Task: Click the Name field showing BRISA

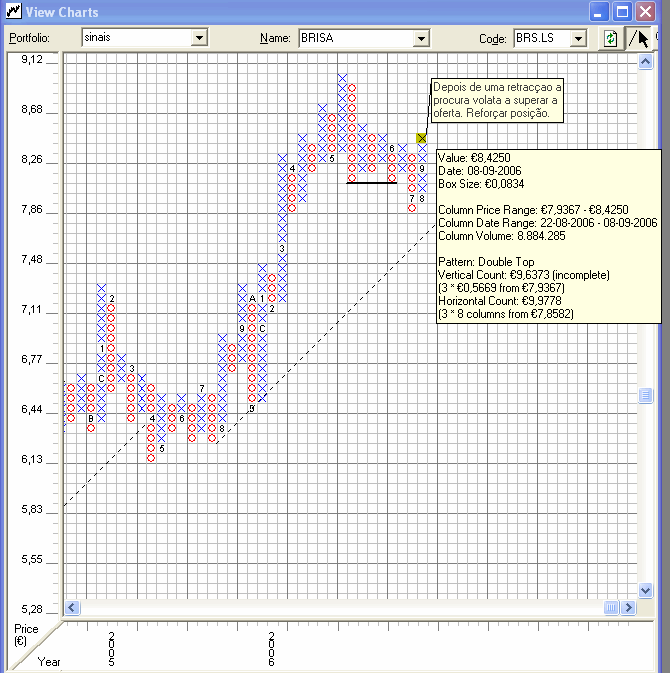Action: 364,39
